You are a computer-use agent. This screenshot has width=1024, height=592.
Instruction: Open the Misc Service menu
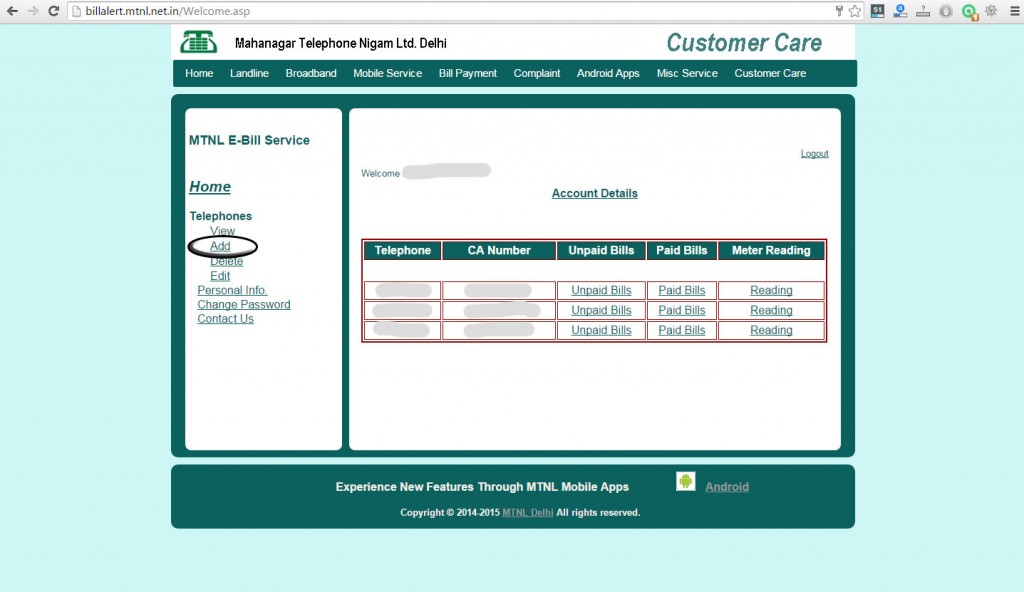(687, 73)
